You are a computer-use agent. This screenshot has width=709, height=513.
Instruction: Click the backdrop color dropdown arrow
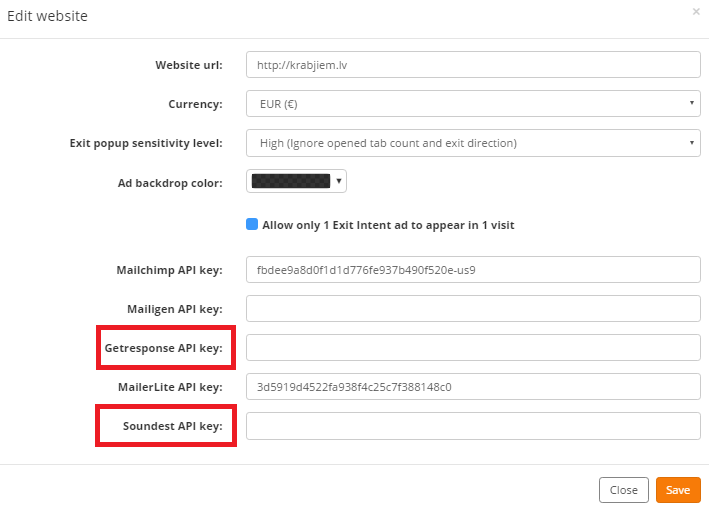(339, 181)
